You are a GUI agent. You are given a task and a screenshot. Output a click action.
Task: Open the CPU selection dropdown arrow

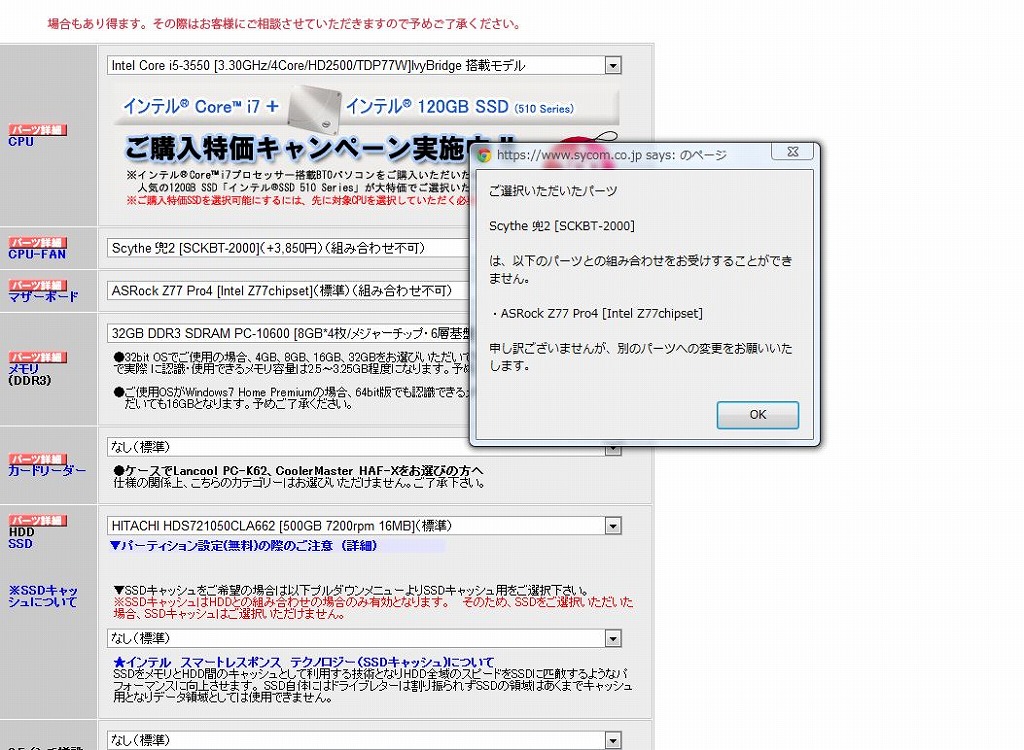click(x=613, y=65)
